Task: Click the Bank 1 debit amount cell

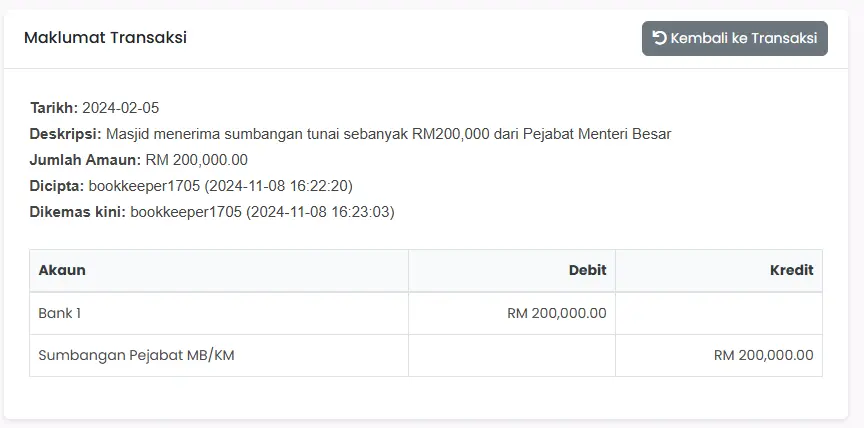Action: coord(512,313)
